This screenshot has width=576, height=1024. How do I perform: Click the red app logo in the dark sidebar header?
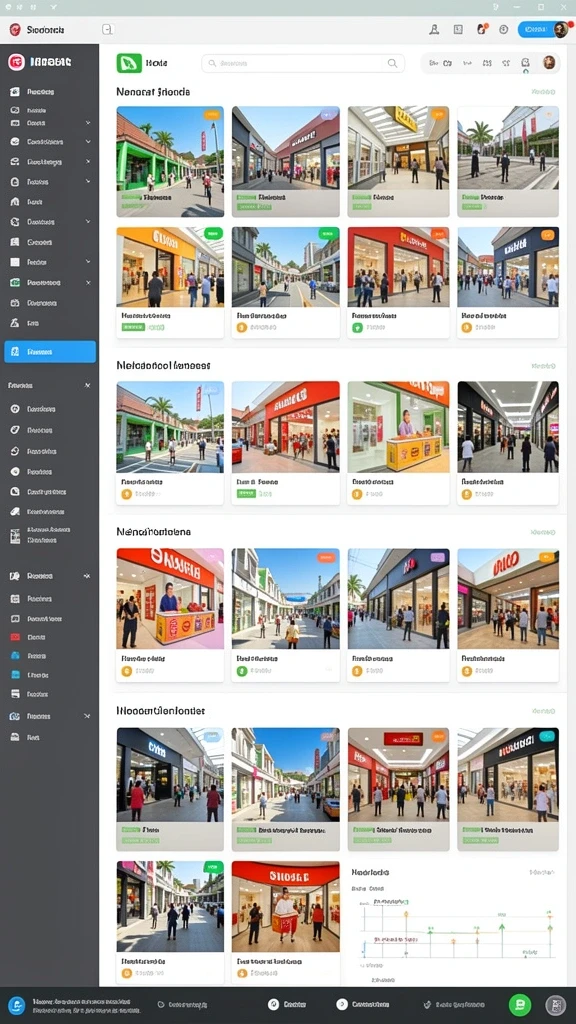[x=16, y=62]
